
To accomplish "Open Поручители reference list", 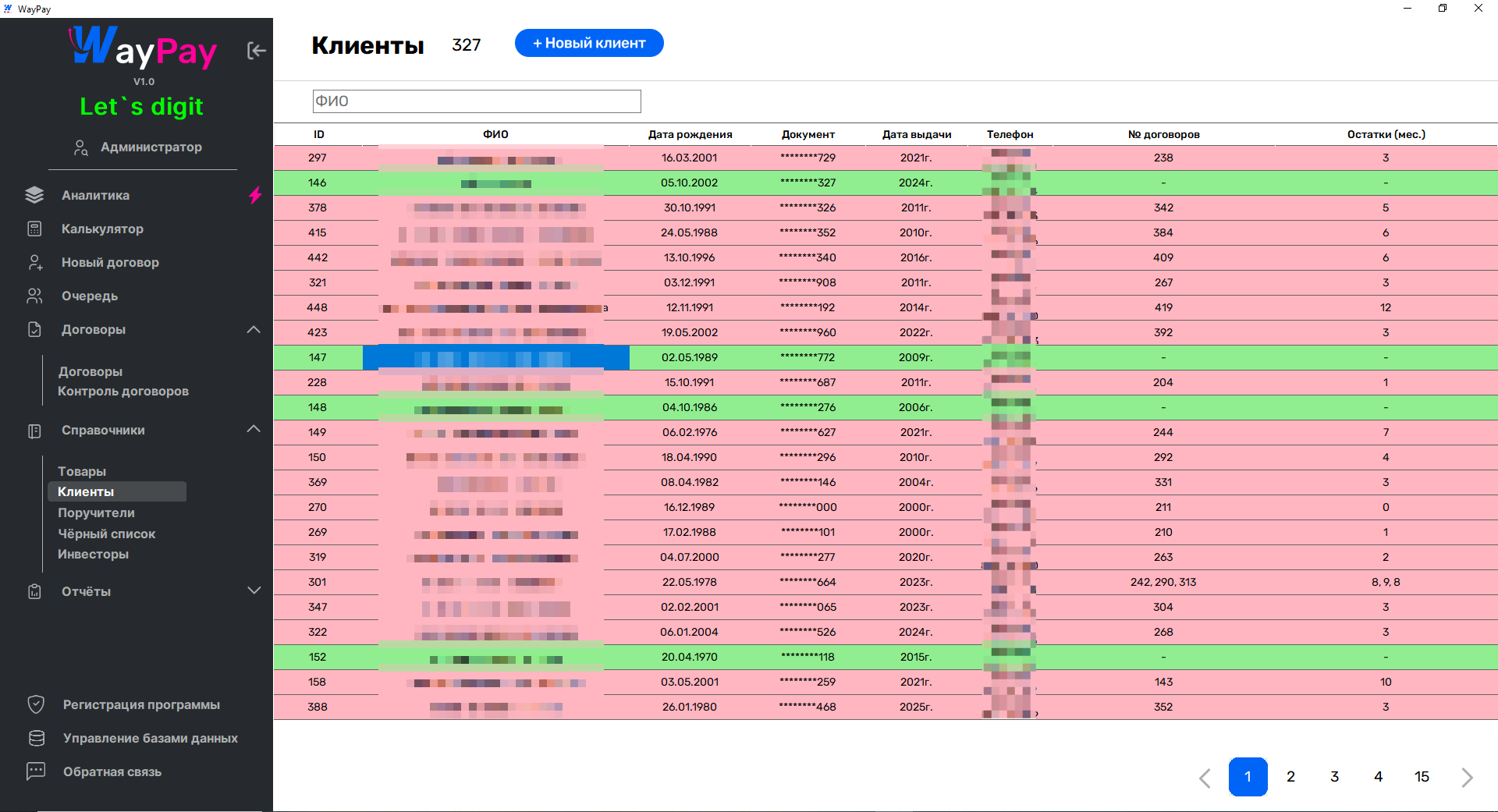I will pos(96,512).
